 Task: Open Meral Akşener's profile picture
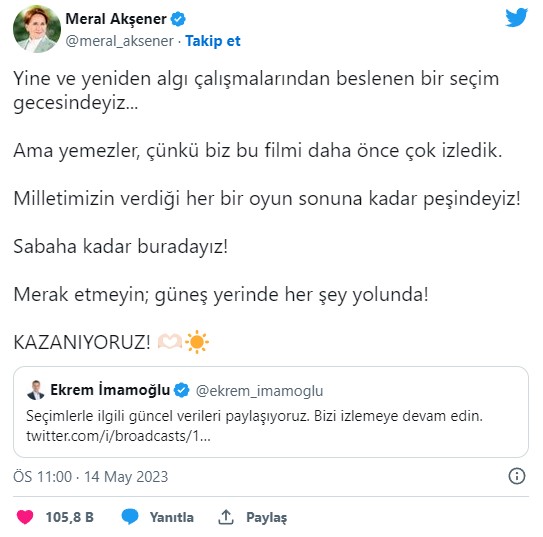(x=37, y=29)
